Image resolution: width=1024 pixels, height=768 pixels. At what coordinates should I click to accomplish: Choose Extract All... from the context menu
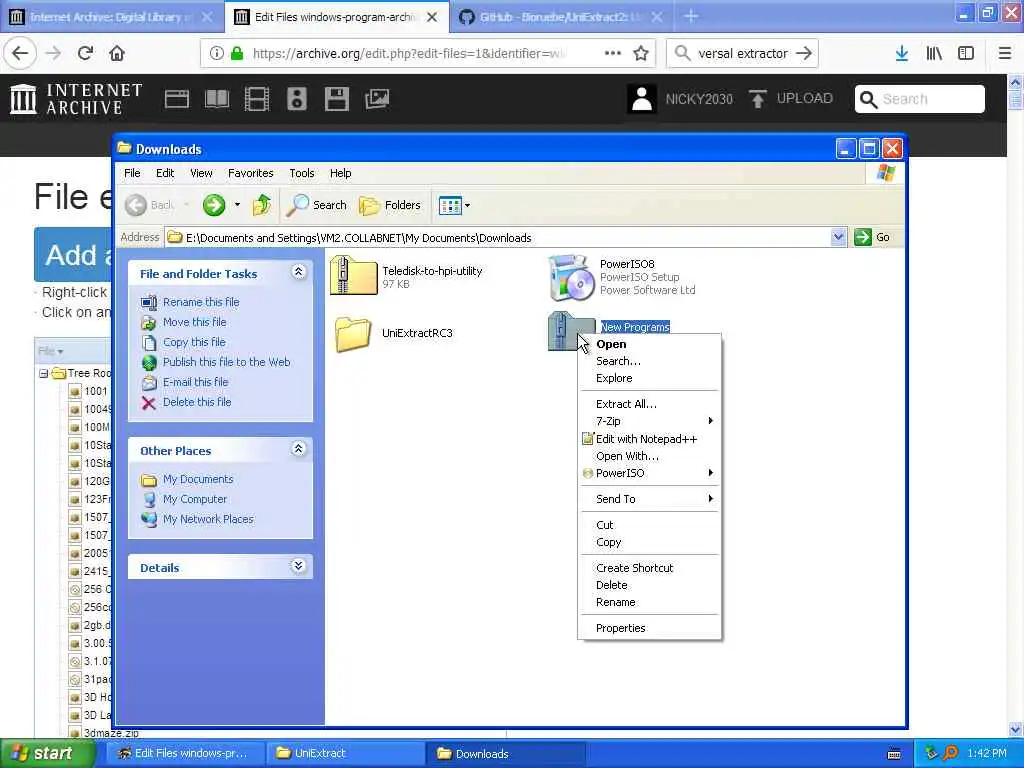pos(650,404)
